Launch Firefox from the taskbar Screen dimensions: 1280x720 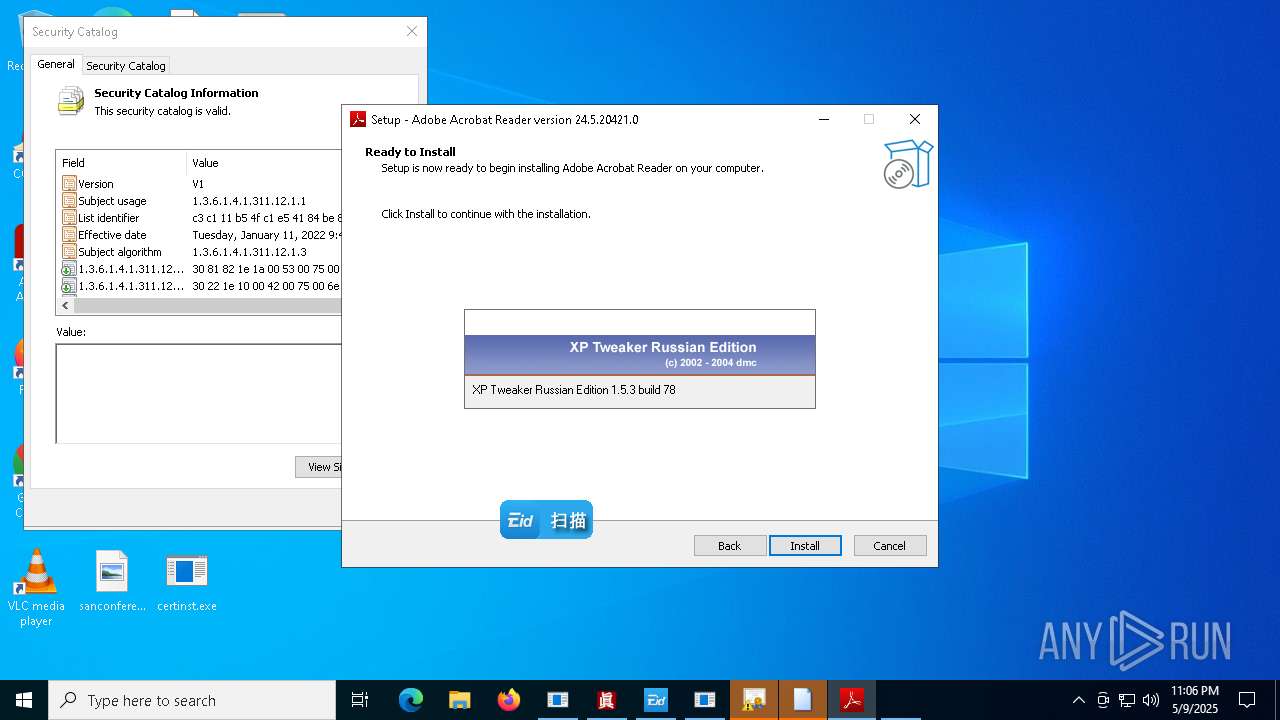[x=509, y=700]
